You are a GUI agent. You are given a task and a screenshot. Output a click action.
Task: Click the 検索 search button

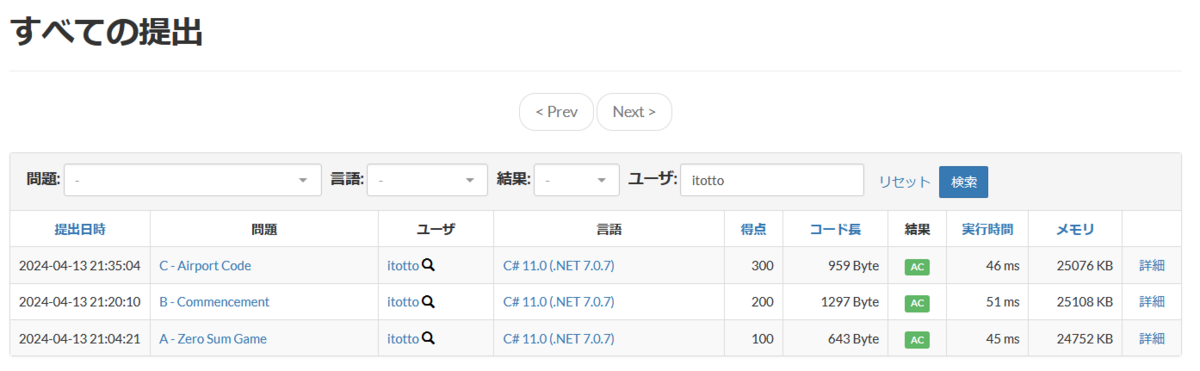(963, 182)
